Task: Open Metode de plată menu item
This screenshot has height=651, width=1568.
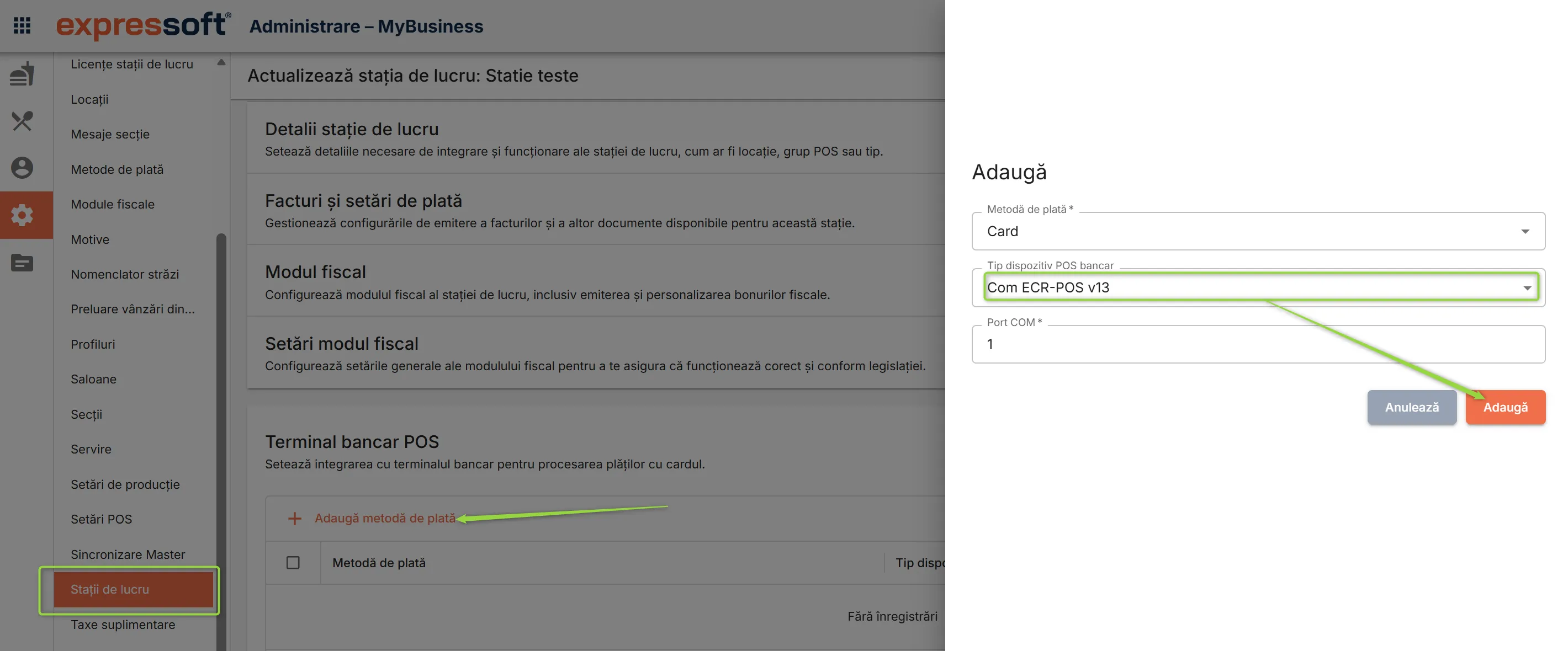Action: point(117,169)
